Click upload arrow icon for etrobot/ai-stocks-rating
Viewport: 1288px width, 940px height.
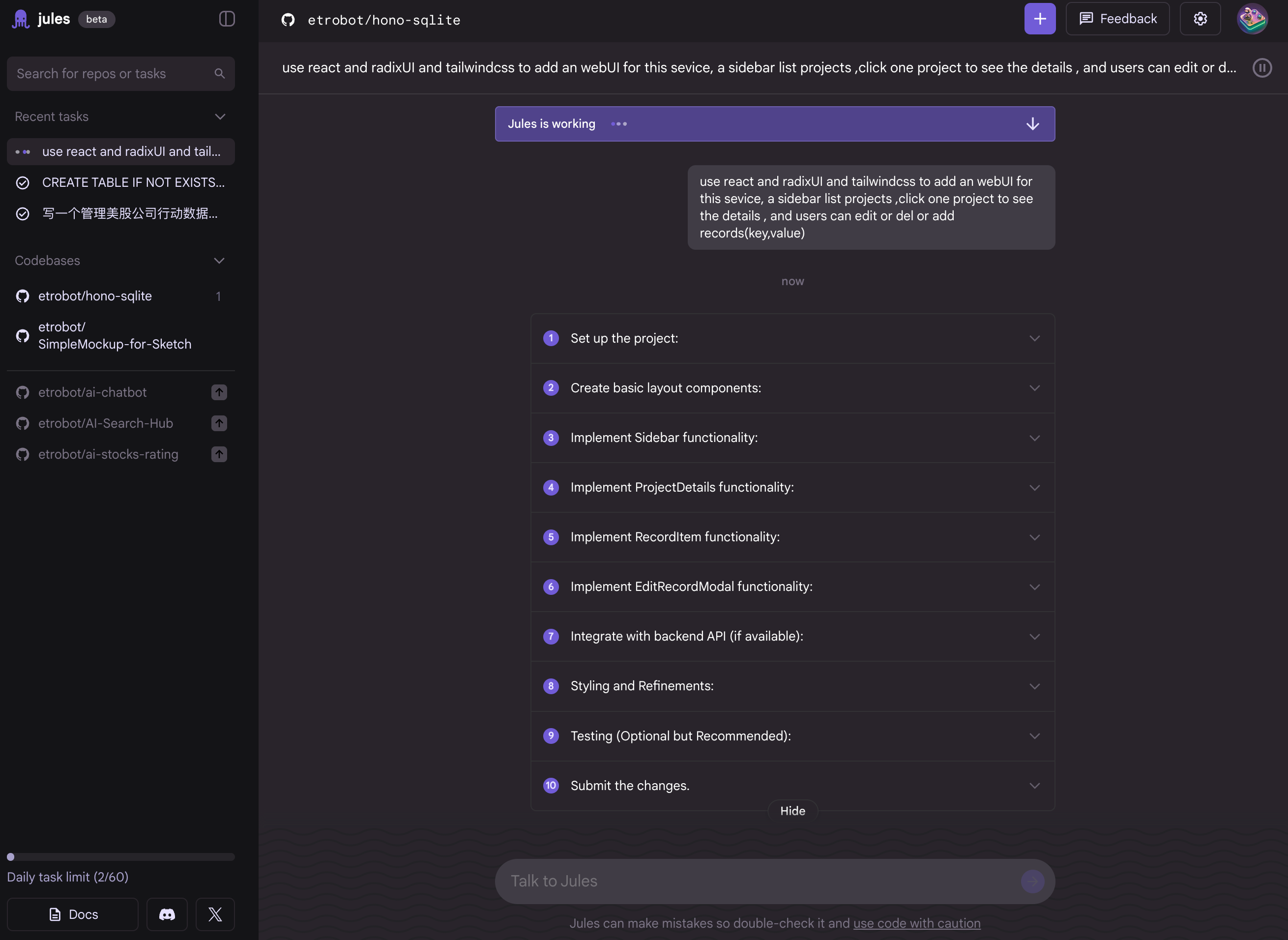(219, 454)
